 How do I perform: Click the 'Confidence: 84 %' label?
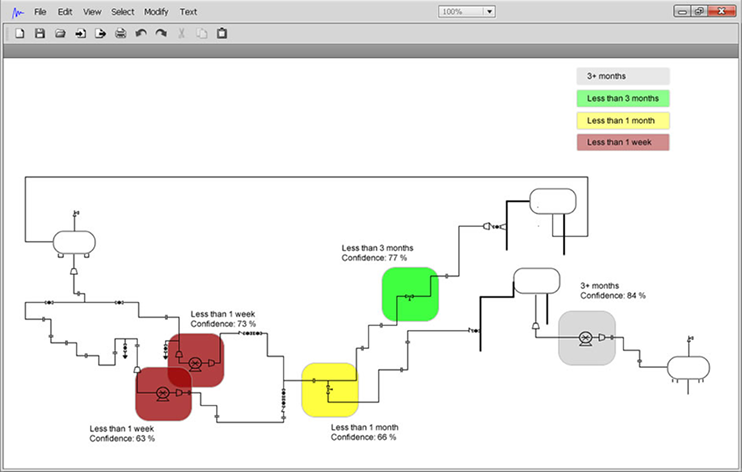point(613,296)
